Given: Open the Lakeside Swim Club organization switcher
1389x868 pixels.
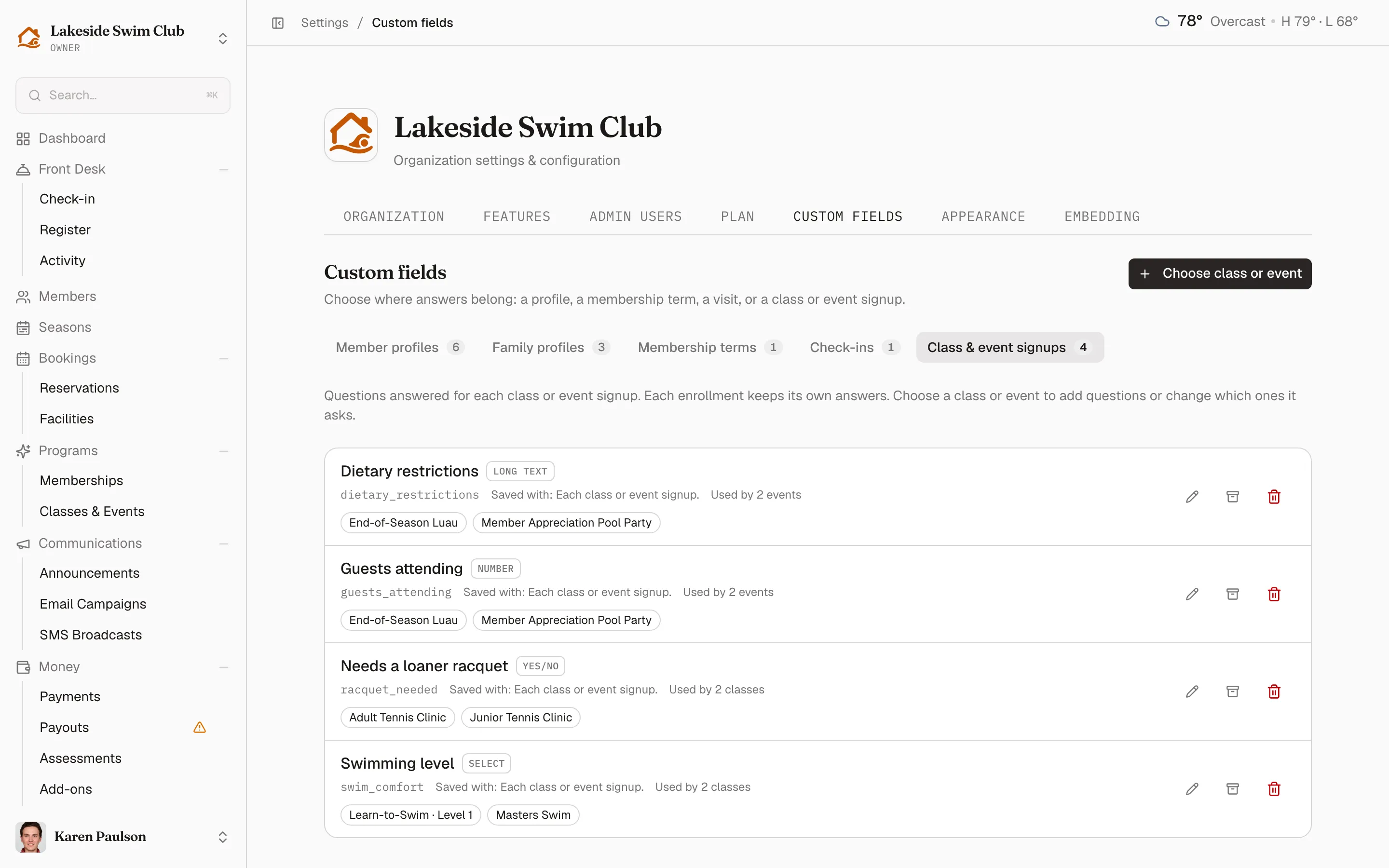Looking at the screenshot, I should [123, 39].
